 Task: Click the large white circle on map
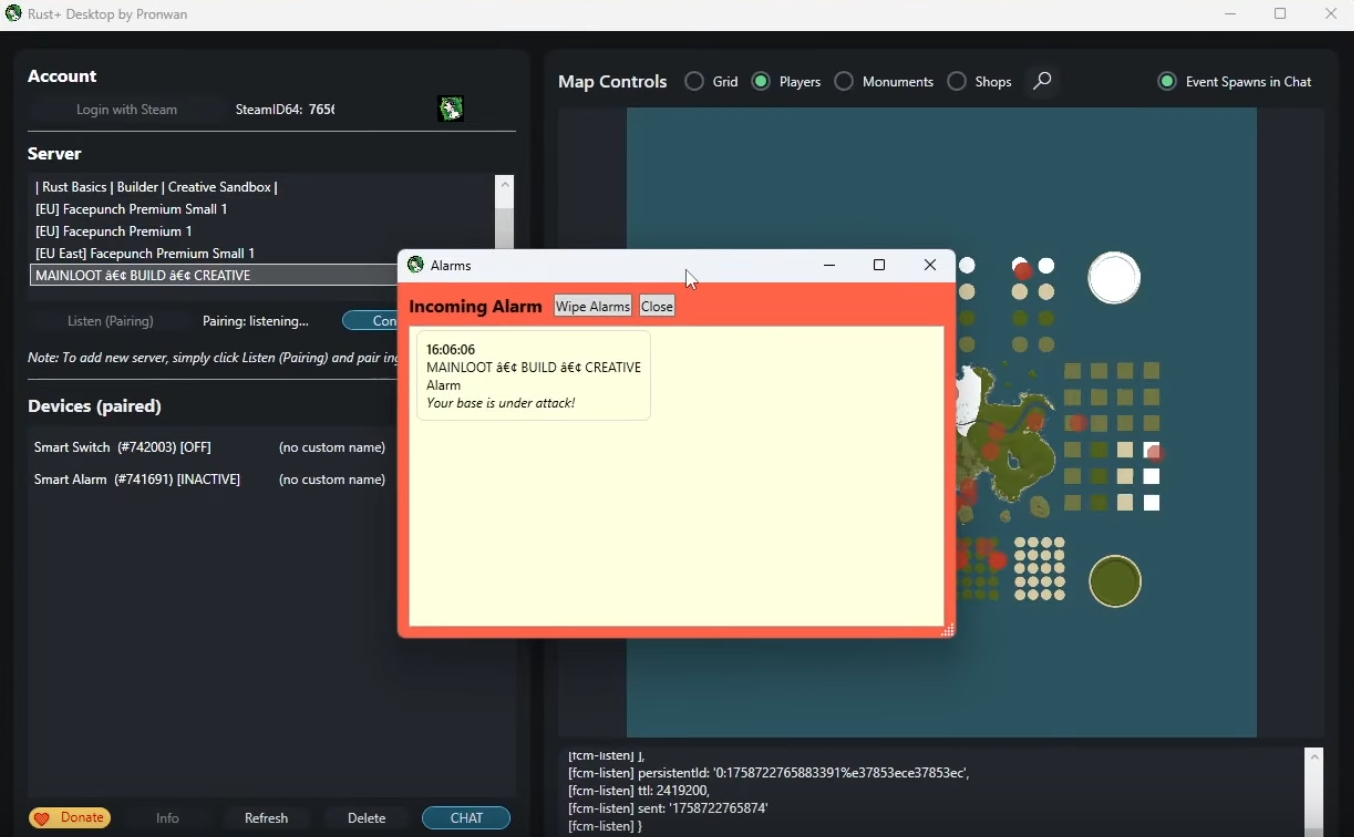coord(1114,278)
